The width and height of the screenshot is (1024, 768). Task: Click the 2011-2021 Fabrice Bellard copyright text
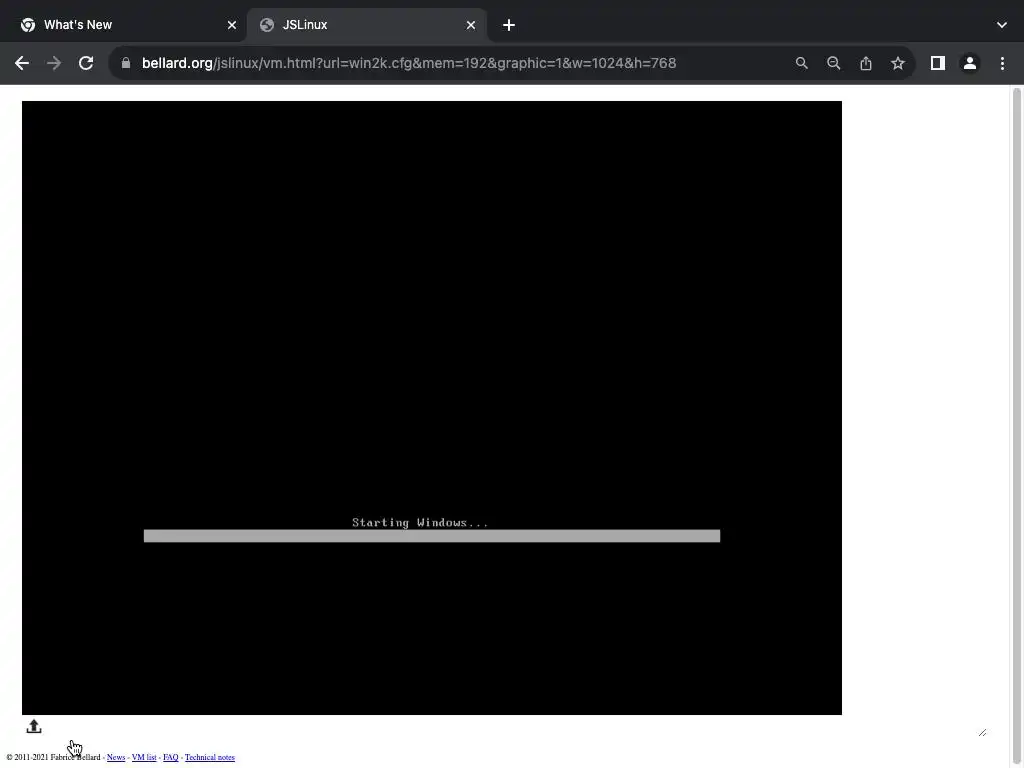click(x=54, y=758)
